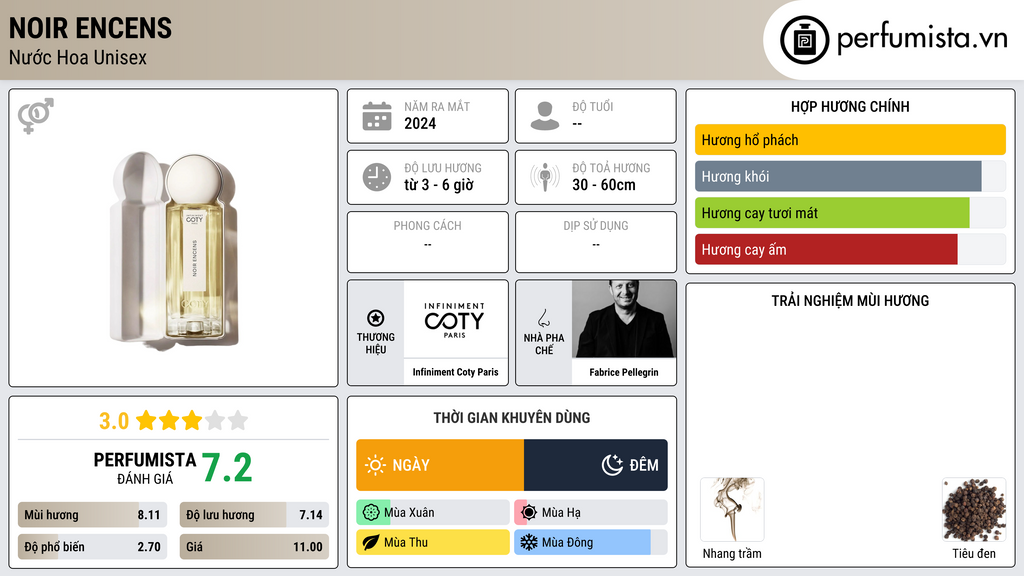This screenshot has height=576, width=1024.
Task: Click the star badge icon above Thương hiệu
Action: pyautogui.click(x=376, y=318)
